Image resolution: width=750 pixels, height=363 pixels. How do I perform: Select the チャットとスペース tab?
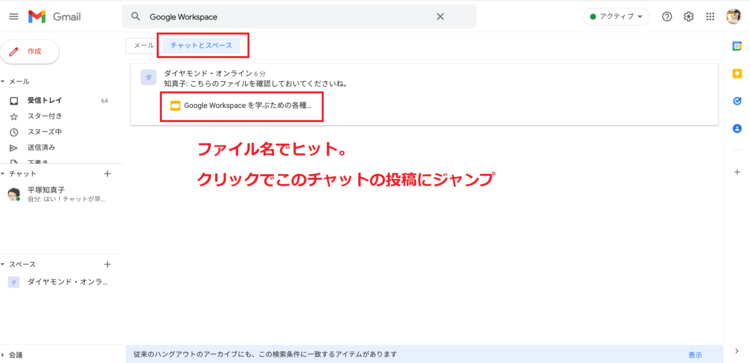pos(201,45)
